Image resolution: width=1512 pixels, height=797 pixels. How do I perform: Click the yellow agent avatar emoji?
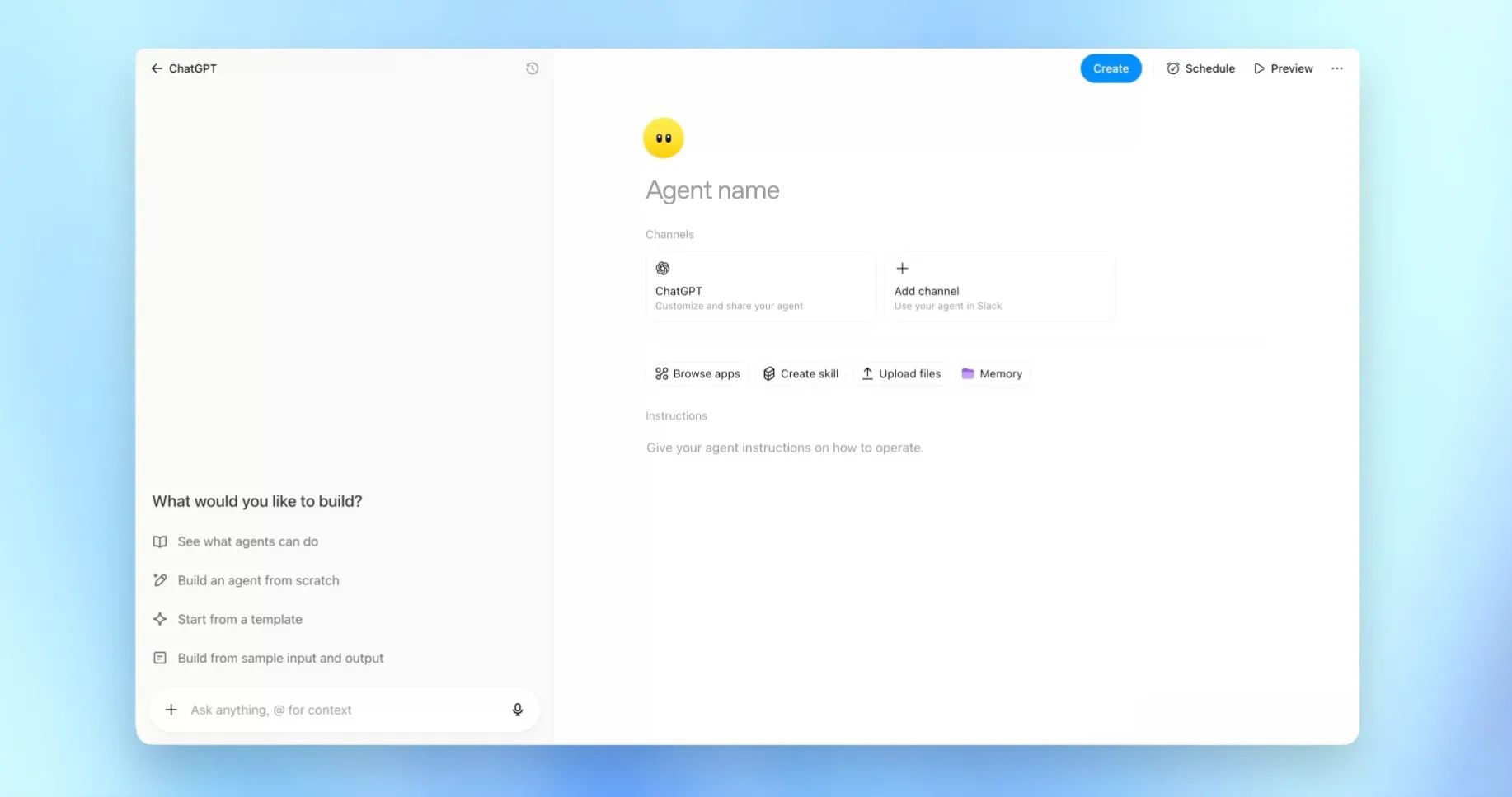664,138
